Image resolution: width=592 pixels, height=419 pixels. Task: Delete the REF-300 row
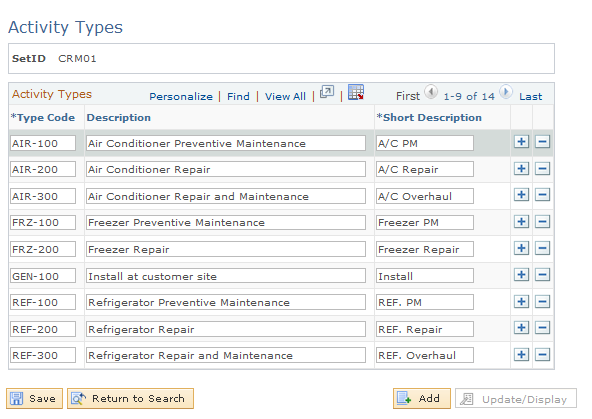pyautogui.click(x=542, y=354)
